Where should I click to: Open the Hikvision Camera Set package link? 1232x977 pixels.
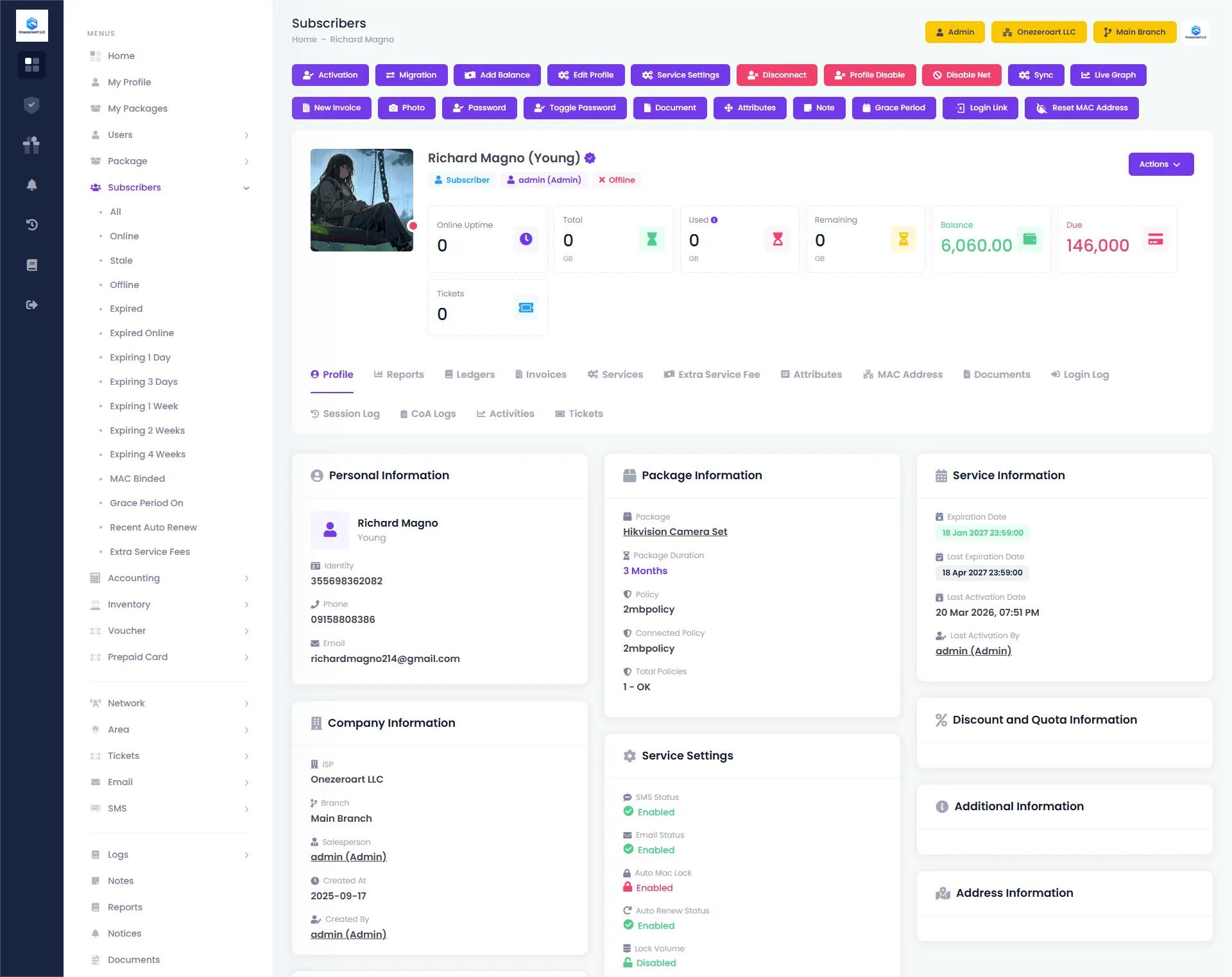[x=674, y=531]
